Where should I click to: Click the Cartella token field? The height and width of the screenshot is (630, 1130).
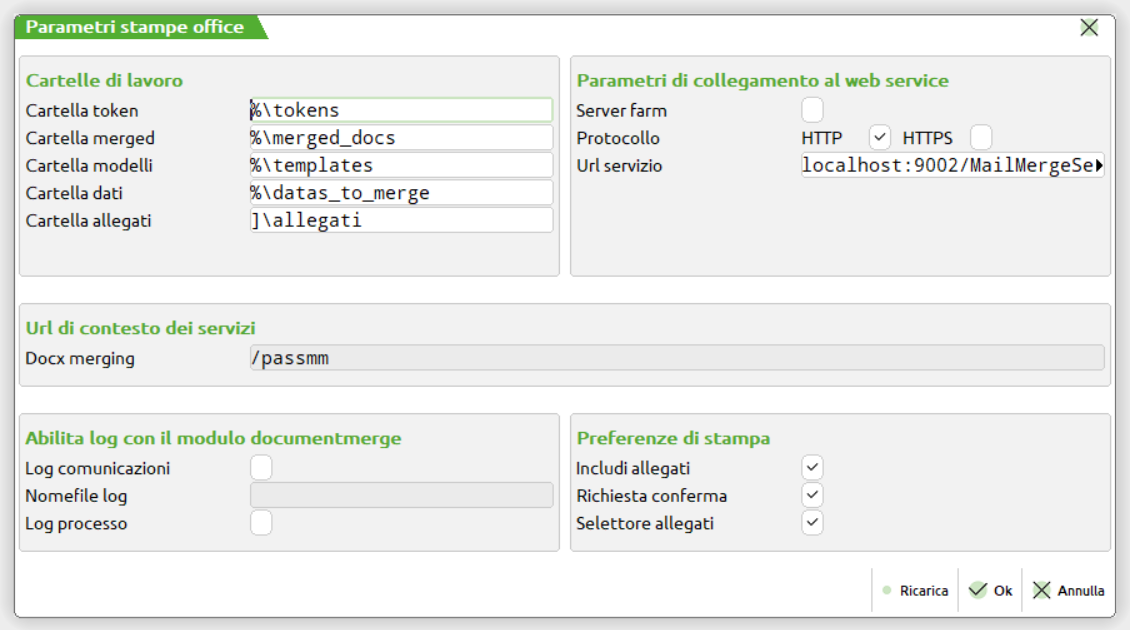[400, 110]
